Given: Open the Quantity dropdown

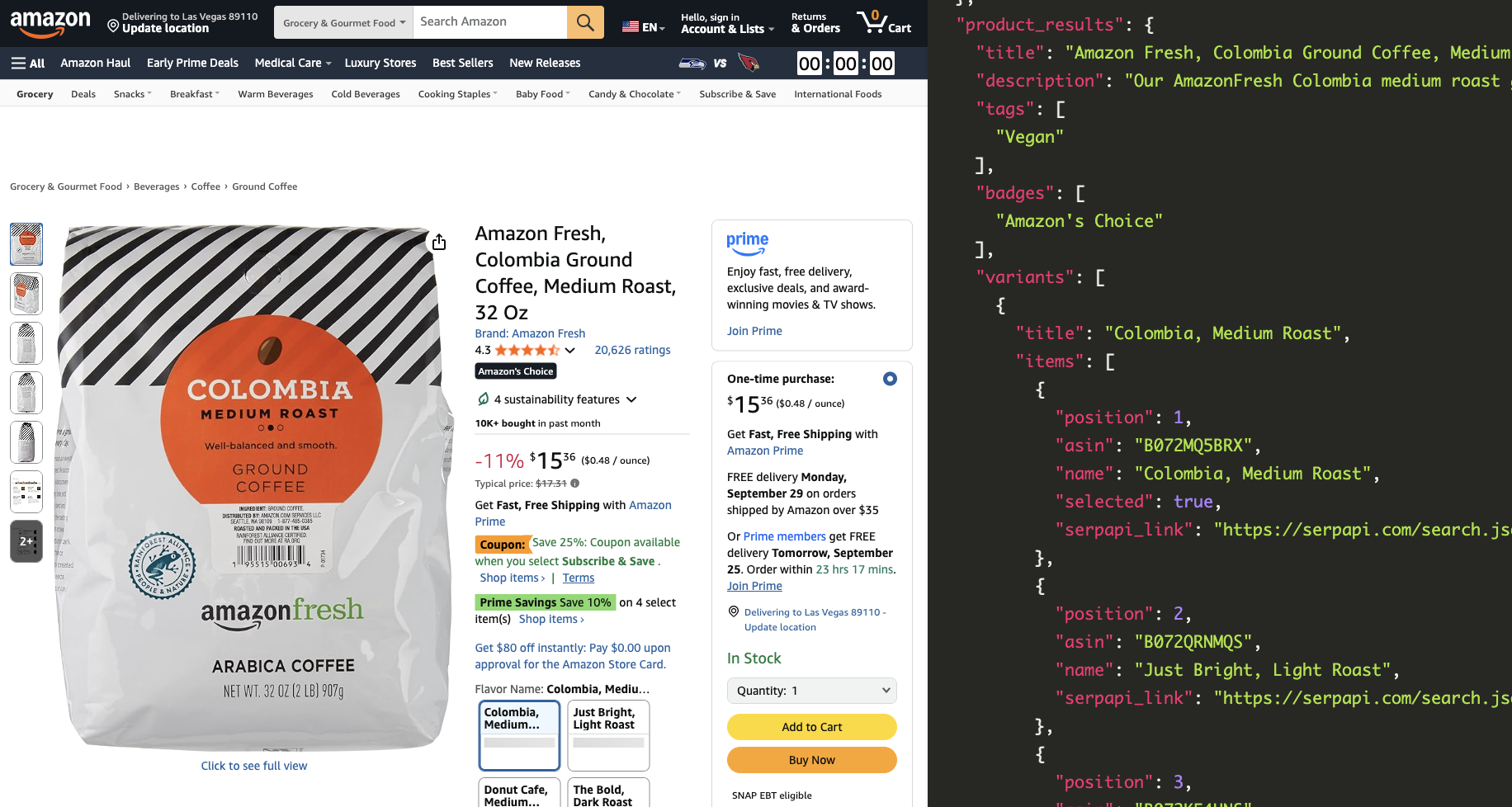Looking at the screenshot, I should tap(811, 691).
